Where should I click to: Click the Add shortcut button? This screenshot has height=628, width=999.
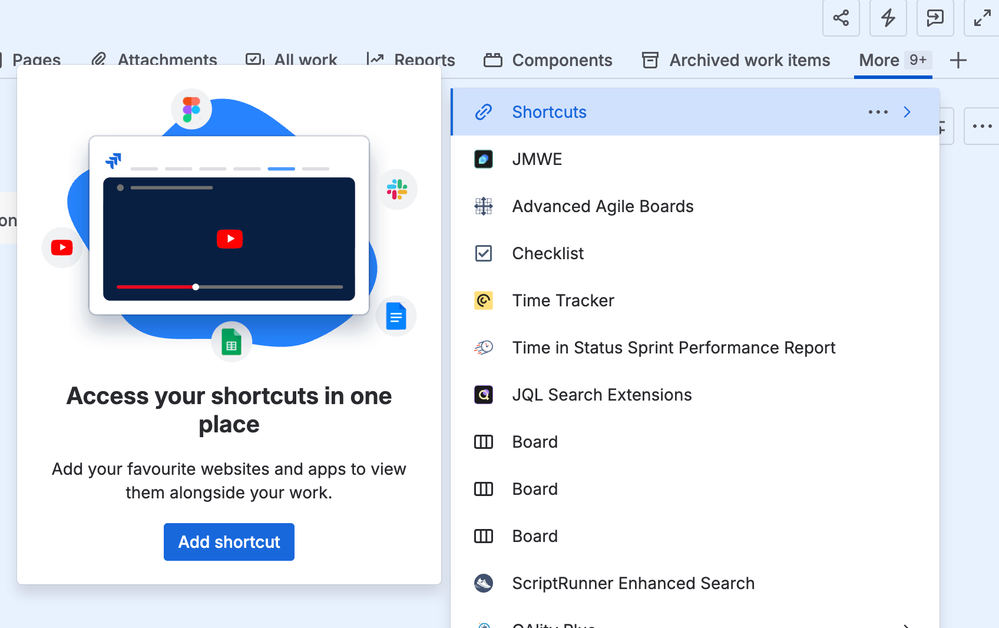tap(229, 542)
